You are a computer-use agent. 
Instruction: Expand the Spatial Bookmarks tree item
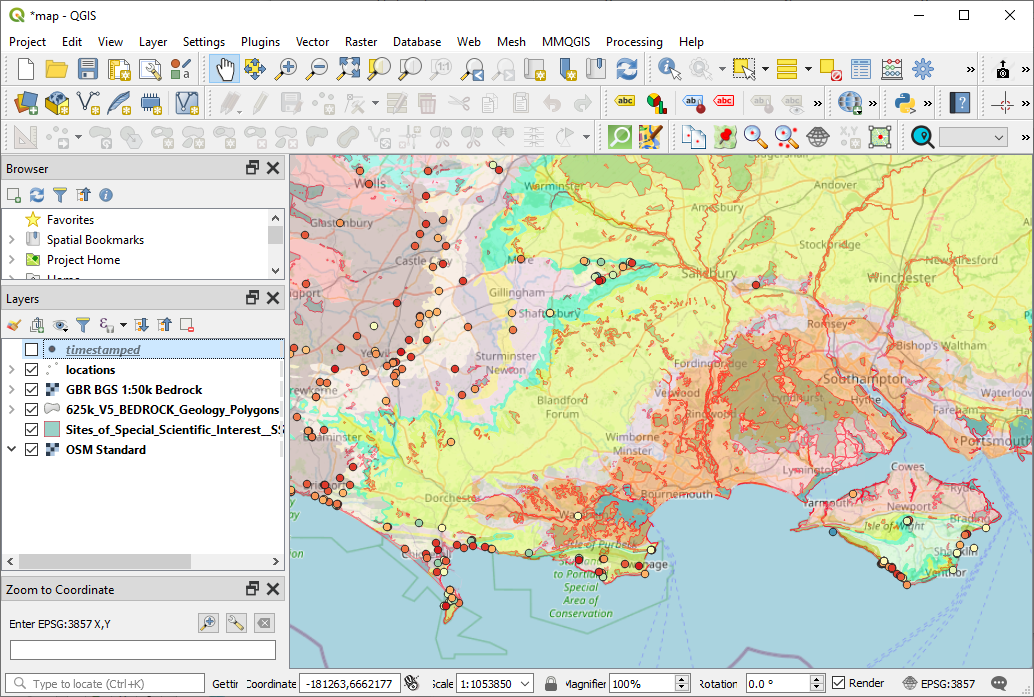click(x=11, y=240)
